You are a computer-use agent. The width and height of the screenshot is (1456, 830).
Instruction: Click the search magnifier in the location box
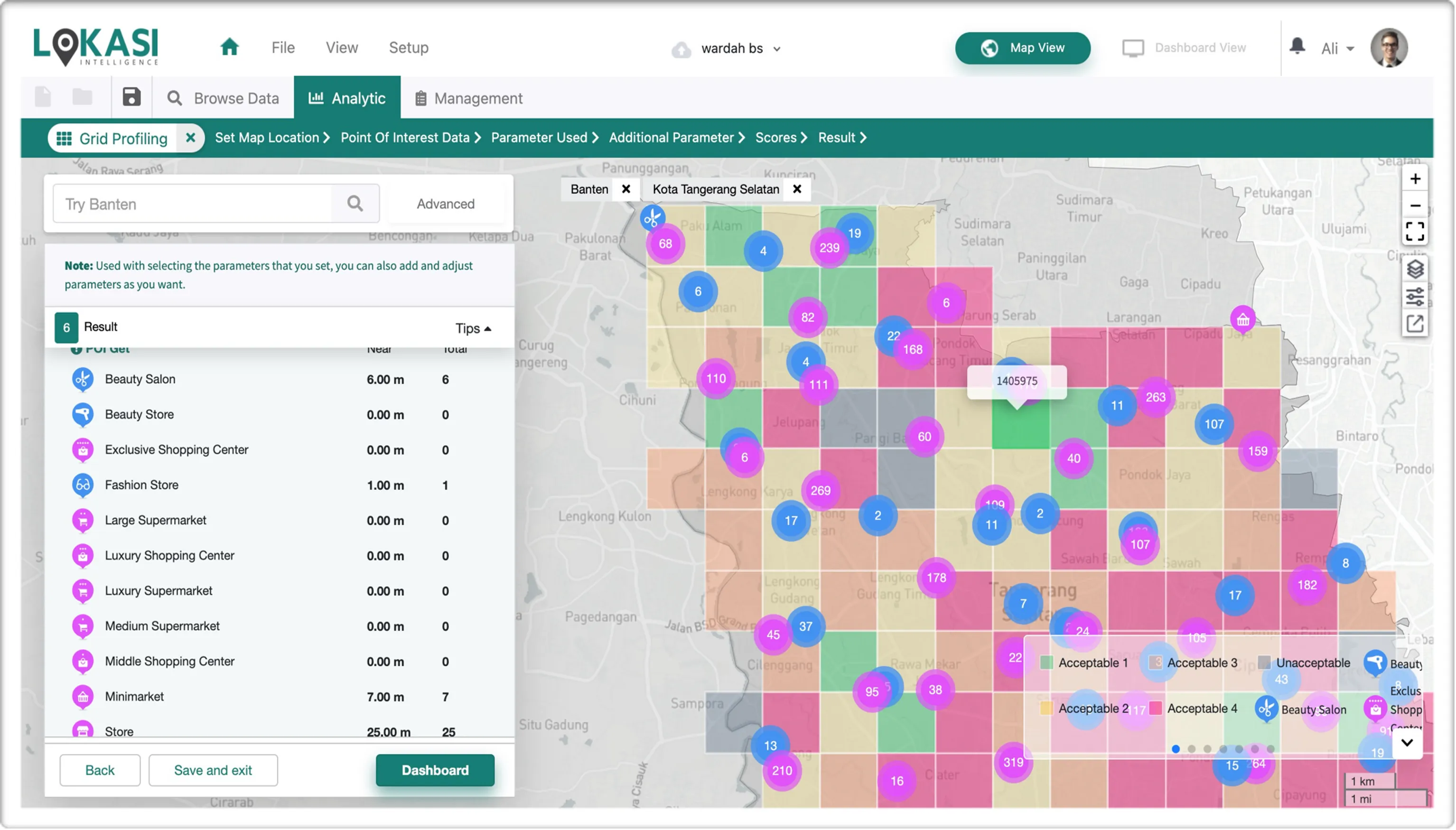355,204
